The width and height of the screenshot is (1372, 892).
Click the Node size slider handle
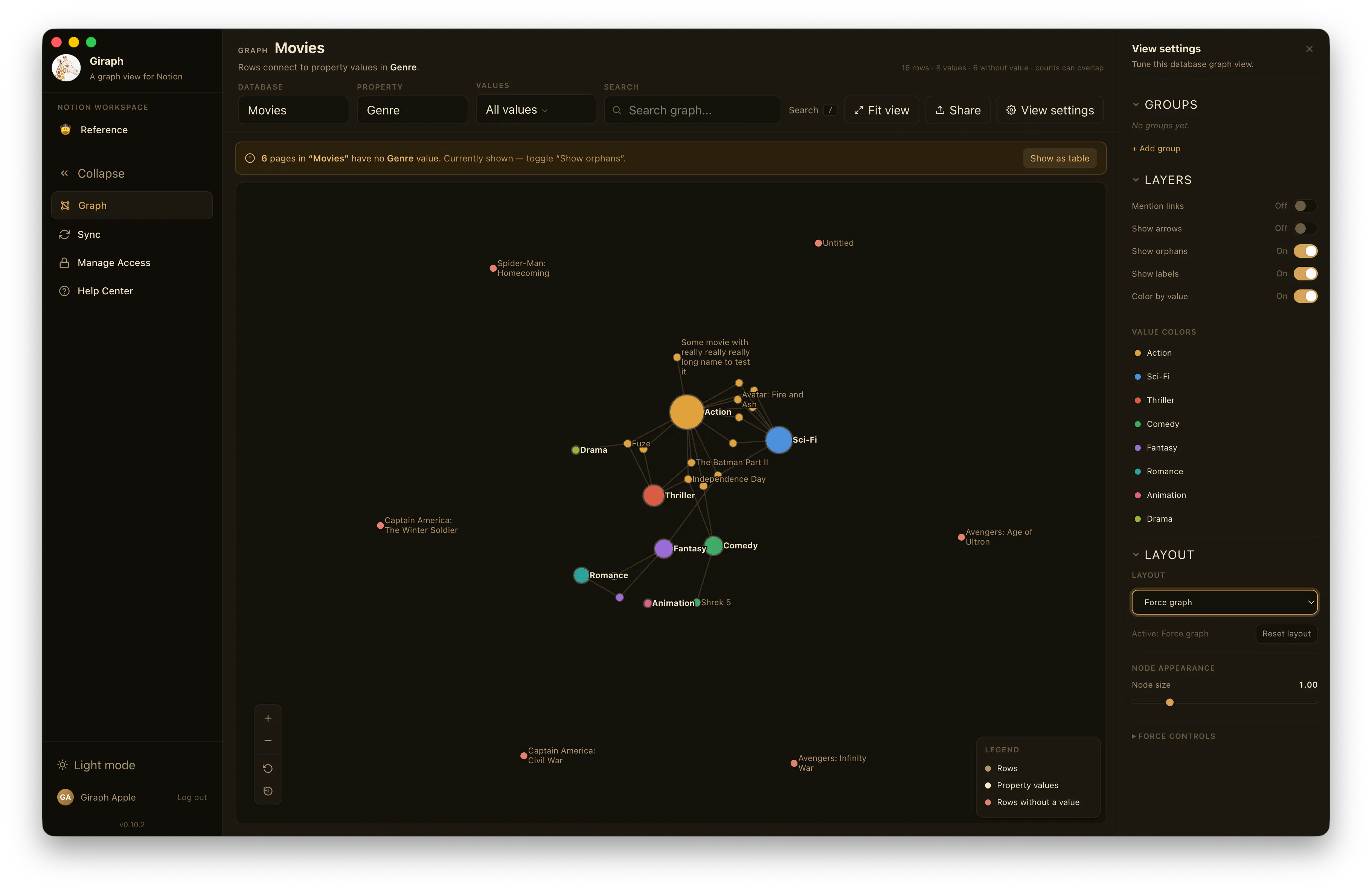click(x=1170, y=702)
